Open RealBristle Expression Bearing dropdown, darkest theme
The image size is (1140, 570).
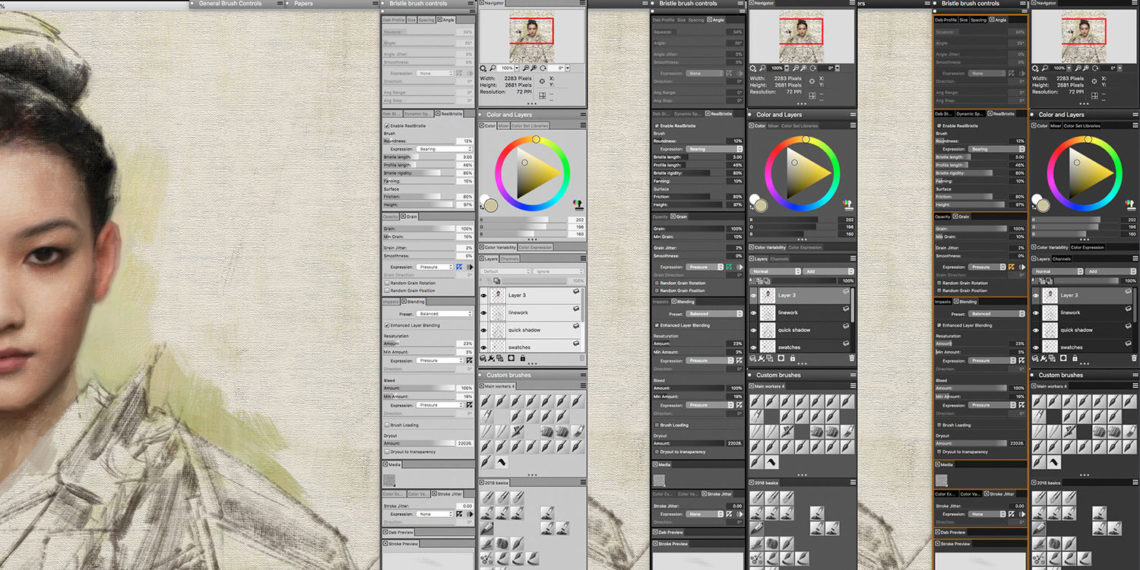click(x=996, y=149)
